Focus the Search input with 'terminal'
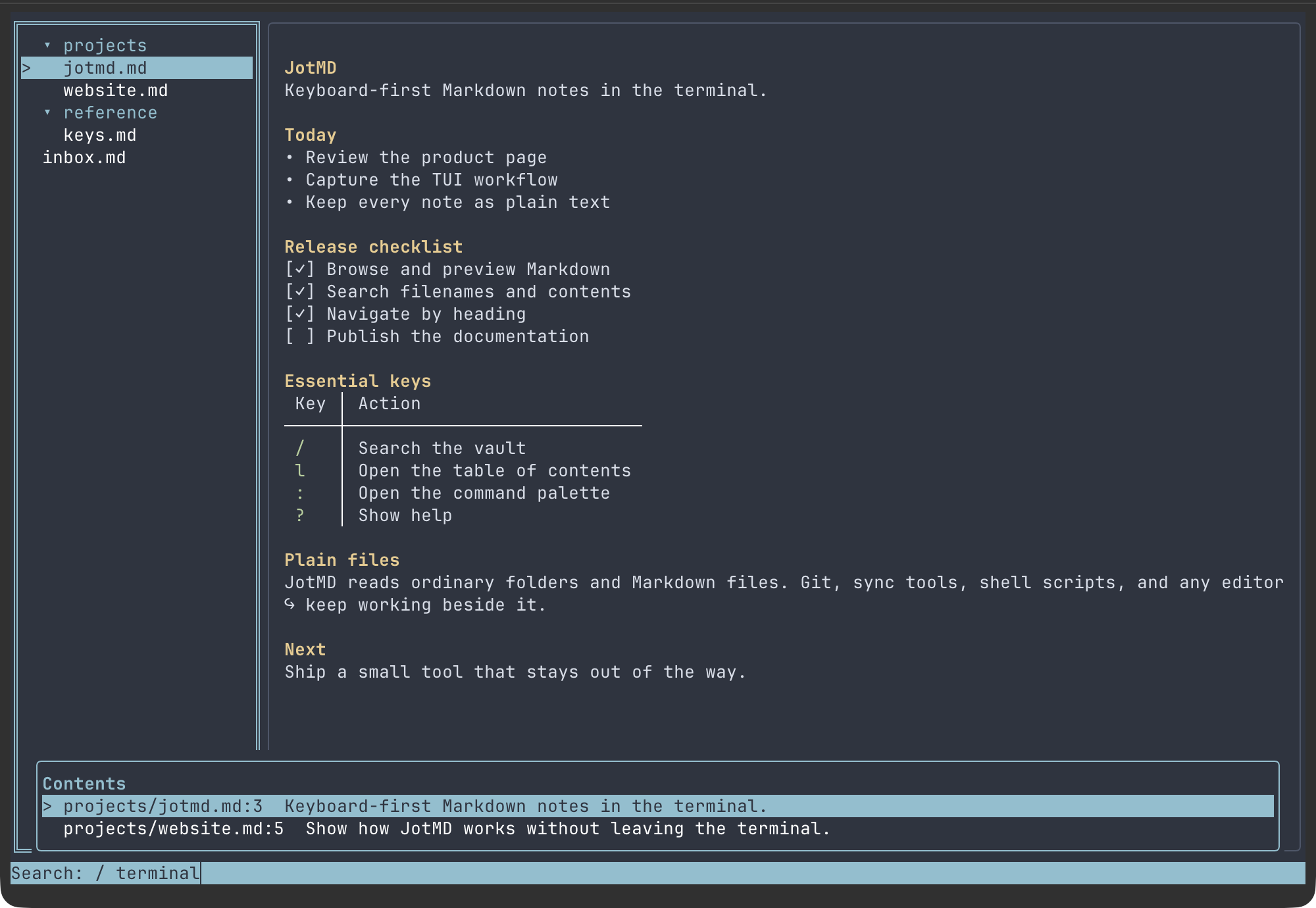Viewport: 1316px width, 908px height. click(658, 873)
